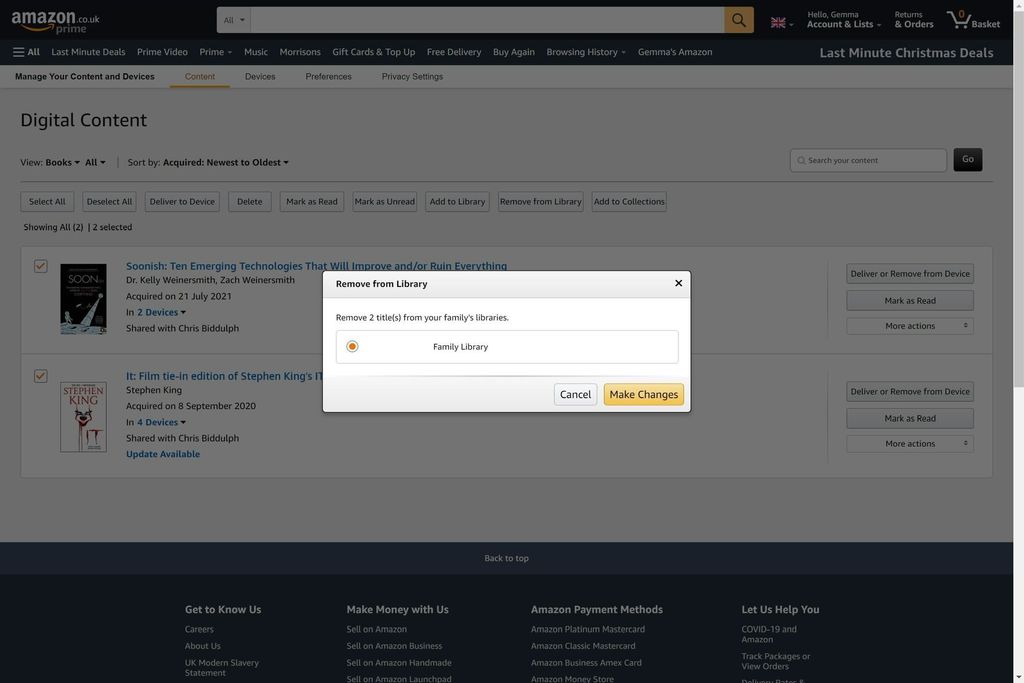Open the UK flag language selector

point(782,23)
